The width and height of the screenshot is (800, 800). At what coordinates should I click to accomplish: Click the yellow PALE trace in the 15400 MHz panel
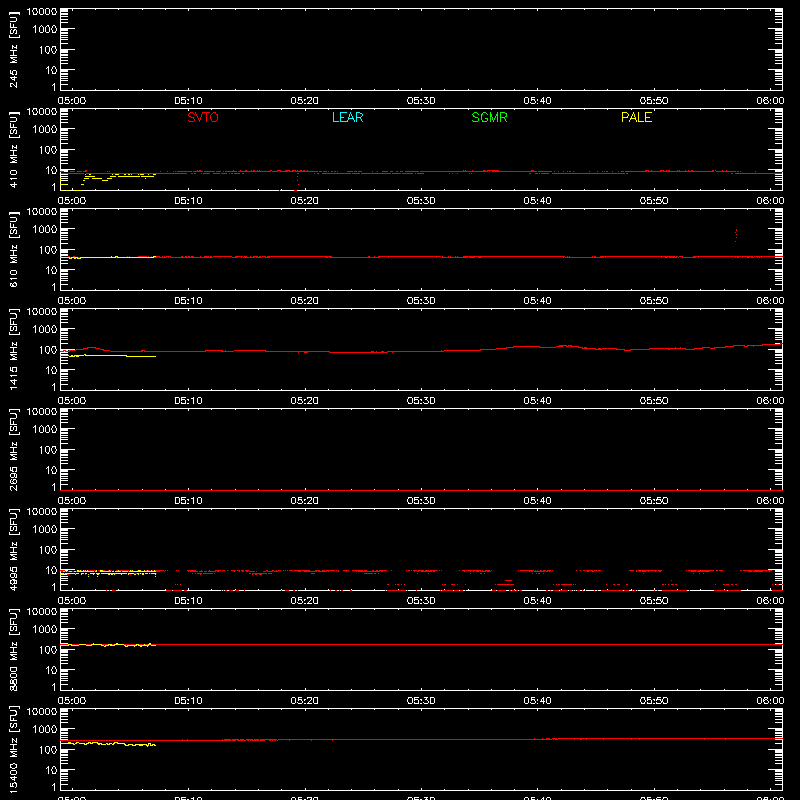(x=108, y=744)
